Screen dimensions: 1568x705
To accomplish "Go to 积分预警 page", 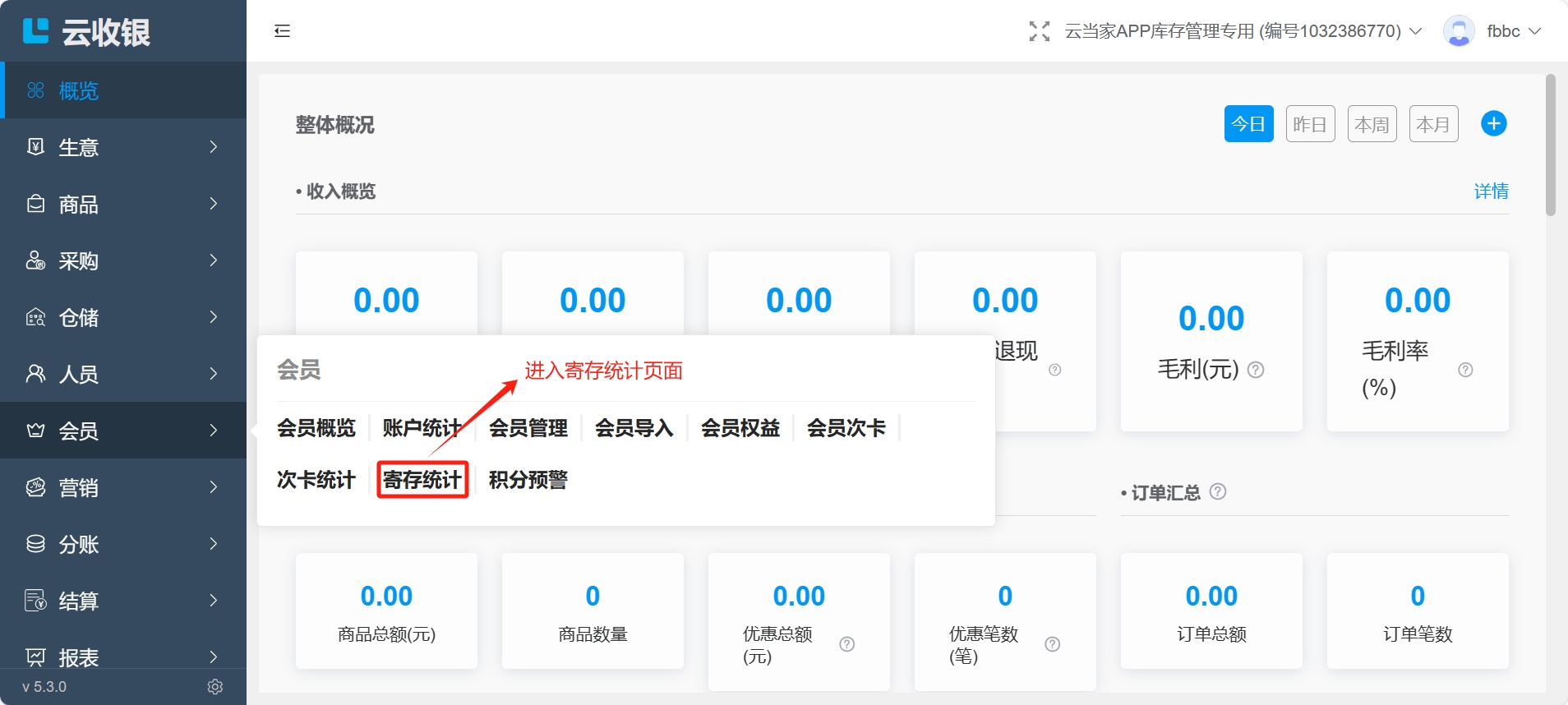I will pos(528,480).
